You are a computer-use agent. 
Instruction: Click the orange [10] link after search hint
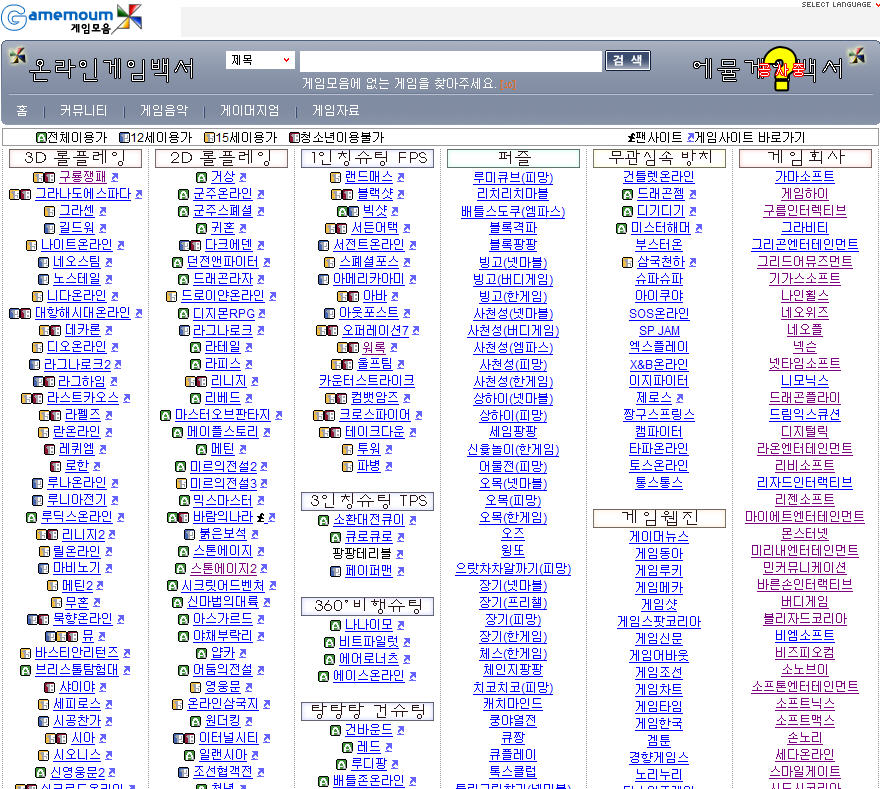click(x=508, y=85)
